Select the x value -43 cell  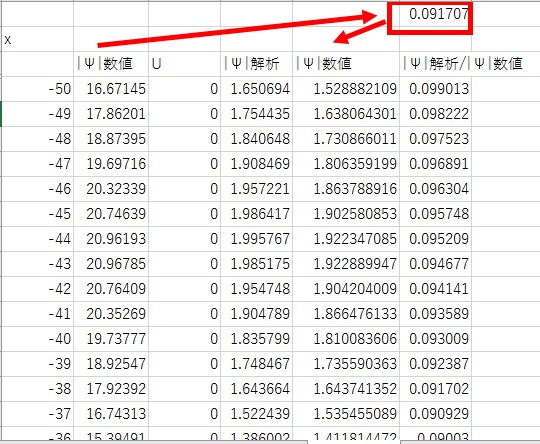coord(38,264)
